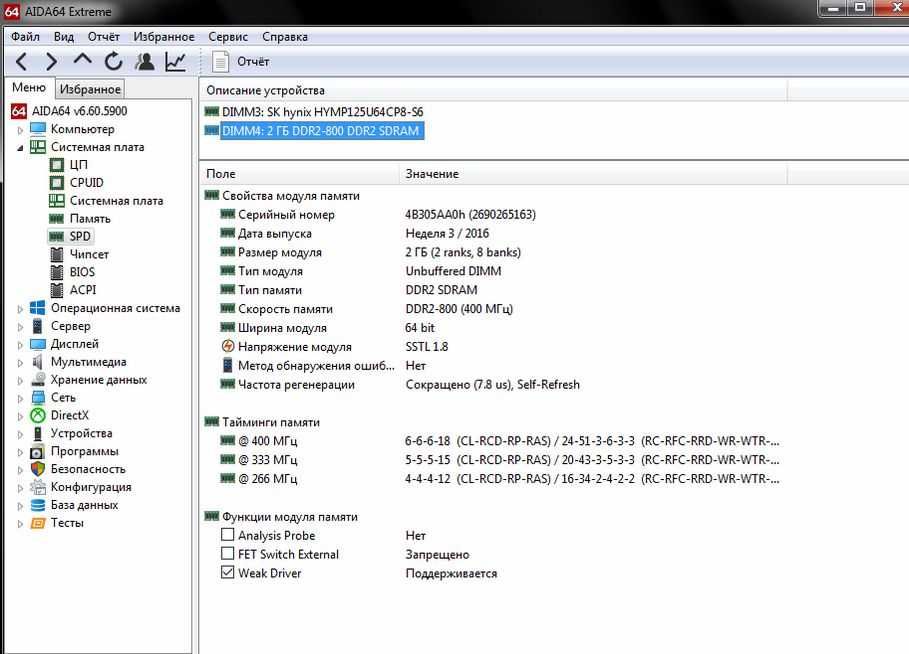Switch to the Меню tab
Screen dimensions: 909x654
(x=29, y=88)
